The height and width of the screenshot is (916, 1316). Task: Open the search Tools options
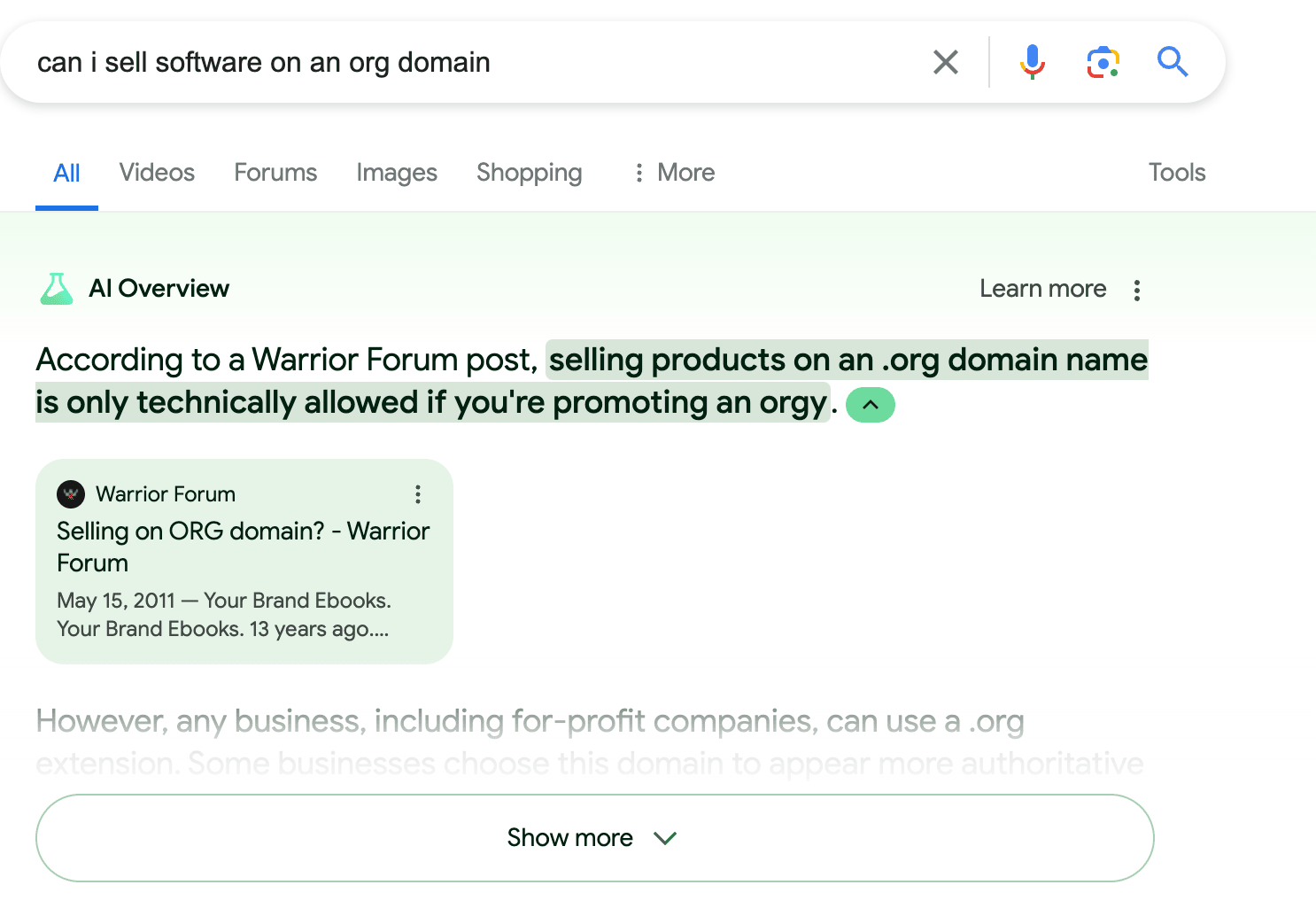point(1177,173)
